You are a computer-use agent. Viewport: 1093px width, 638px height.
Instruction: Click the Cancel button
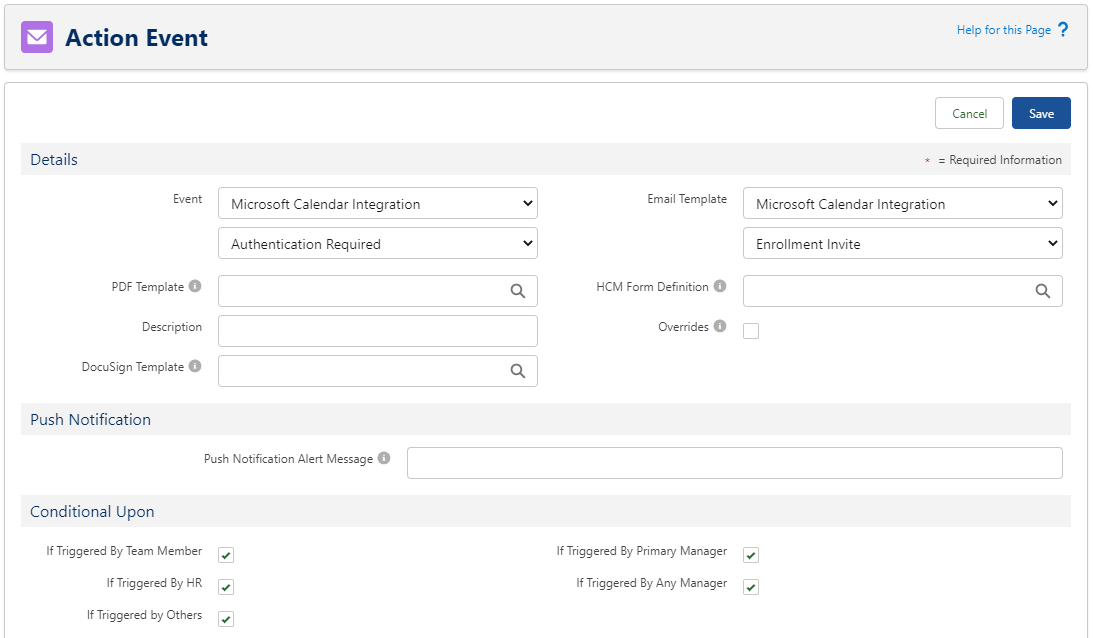(969, 114)
